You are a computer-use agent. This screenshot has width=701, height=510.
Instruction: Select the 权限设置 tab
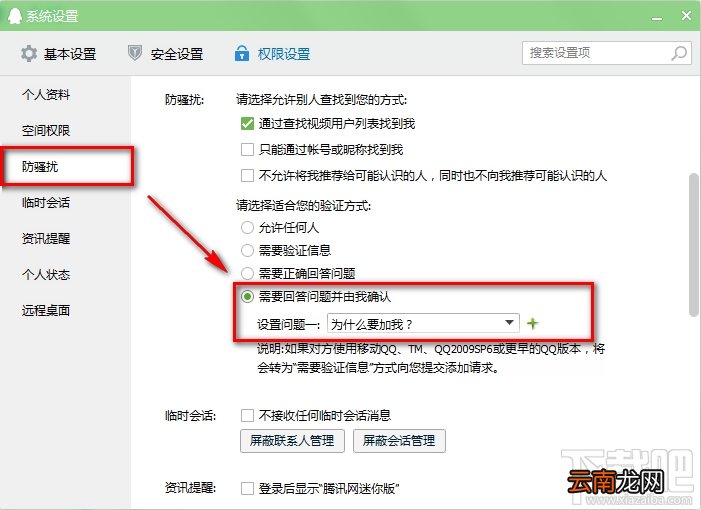272,54
